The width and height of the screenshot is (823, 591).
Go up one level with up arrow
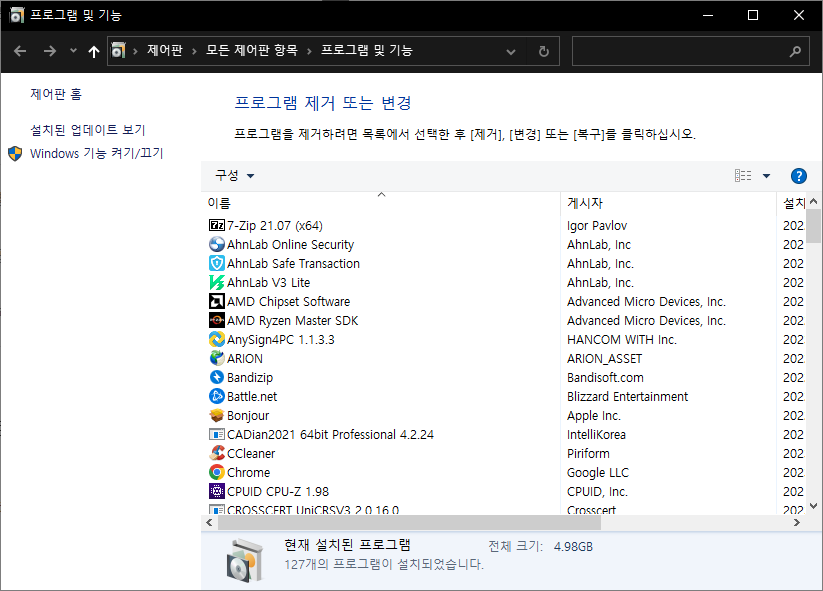coord(94,51)
